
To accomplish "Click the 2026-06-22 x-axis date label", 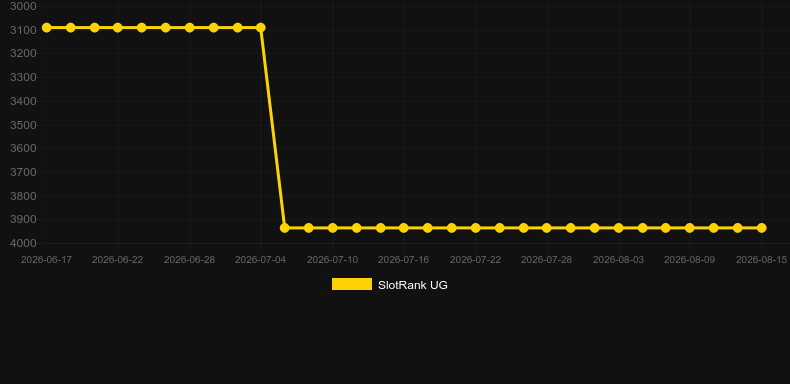I will point(117,260).
